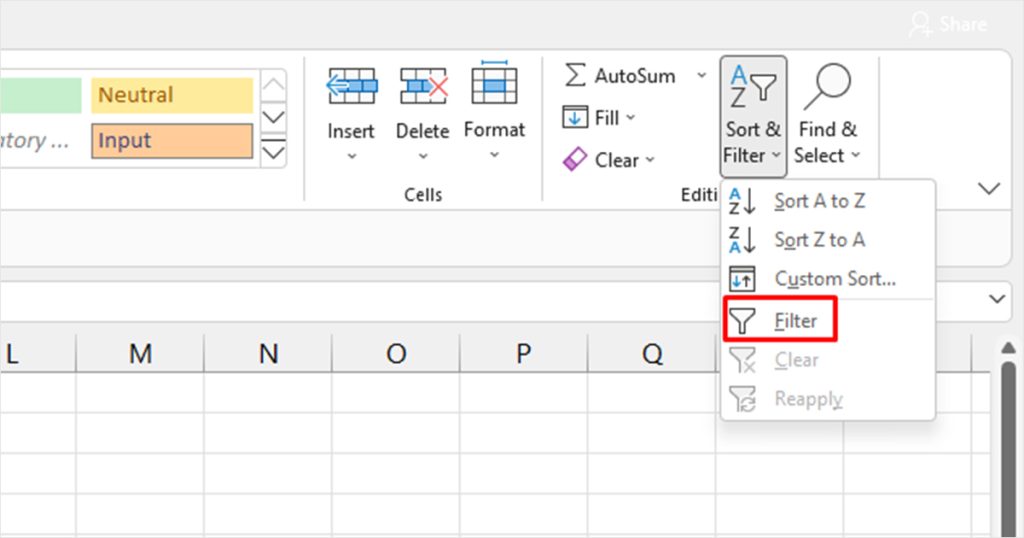Collapse the ribbon with the chevron
The width and height of the screenshot is (1024, 538).
(x=989, y=188)
